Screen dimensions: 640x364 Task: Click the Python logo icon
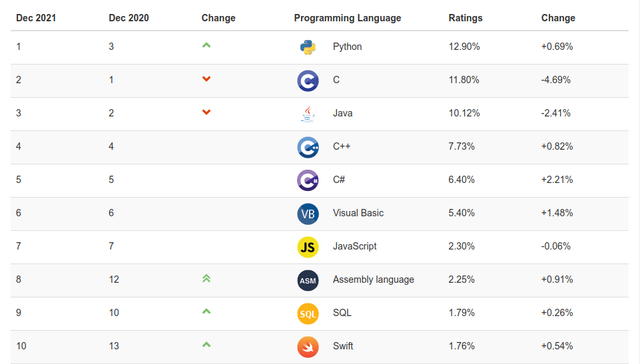point(308,47)
